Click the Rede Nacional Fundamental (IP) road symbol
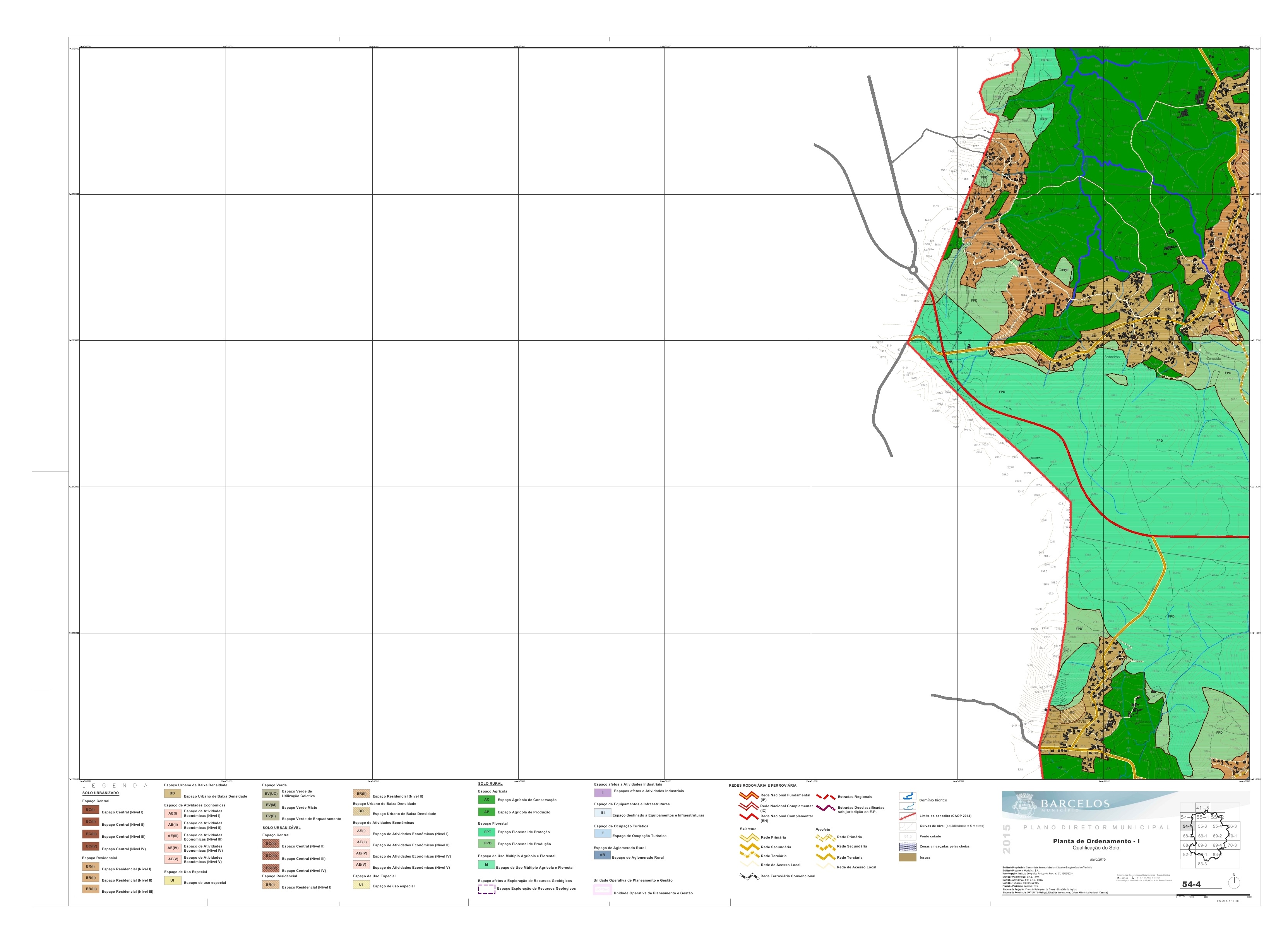 point(748,796)
